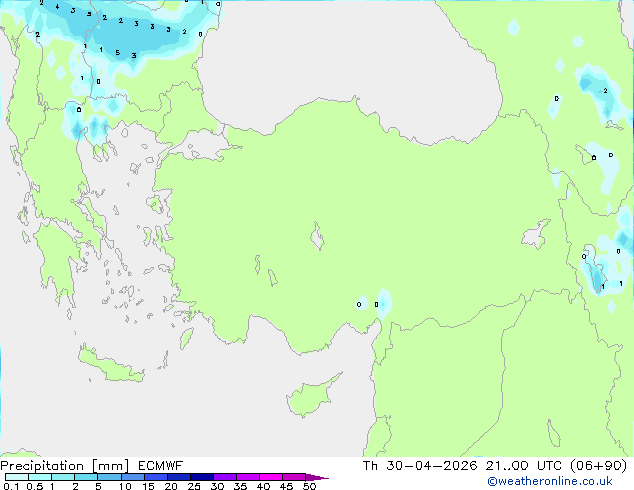Click the '35' legend scale label

click(x=240, y=486)
